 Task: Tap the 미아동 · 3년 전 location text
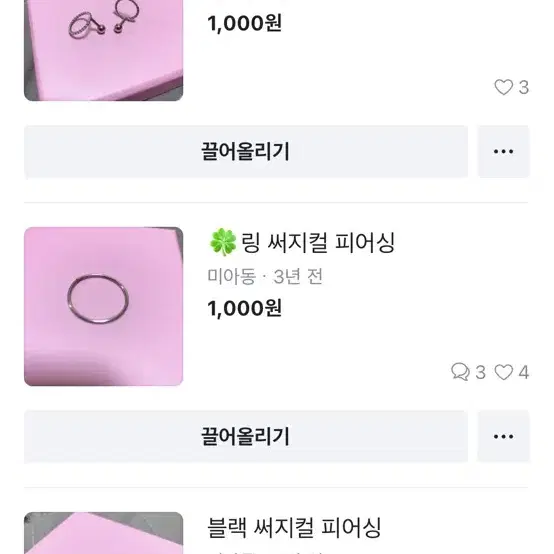pos(265,277)
